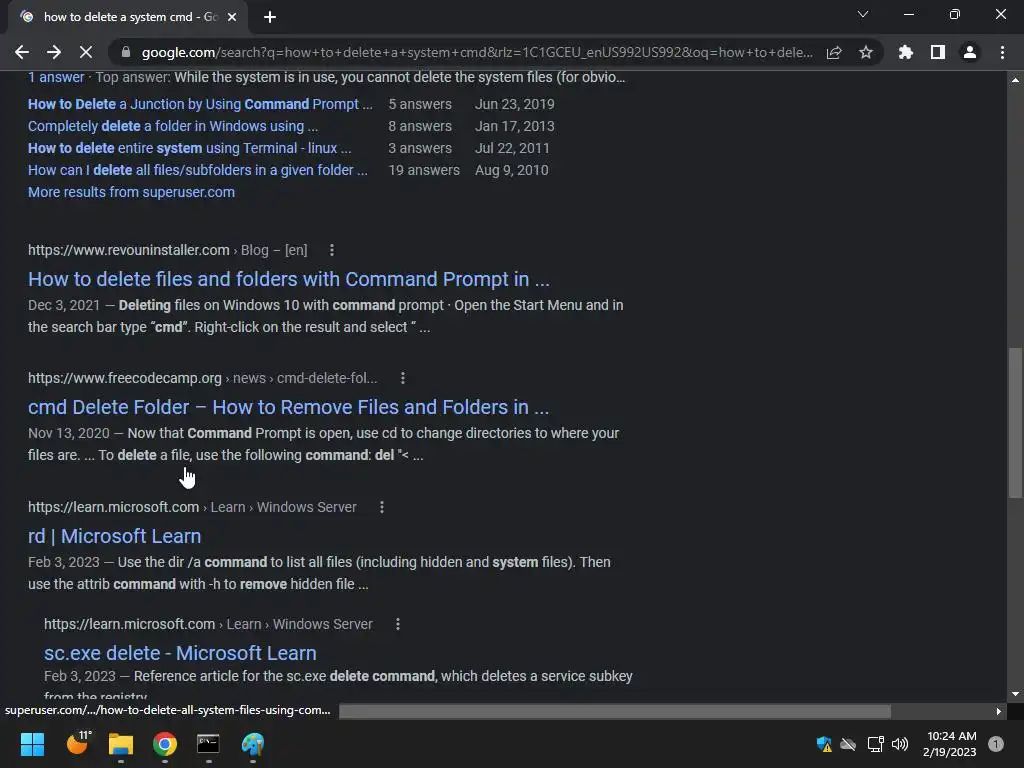Switch to Chrome from the taskbar
The width and height of the screenshot is (1024, 768).
(165, 744)
